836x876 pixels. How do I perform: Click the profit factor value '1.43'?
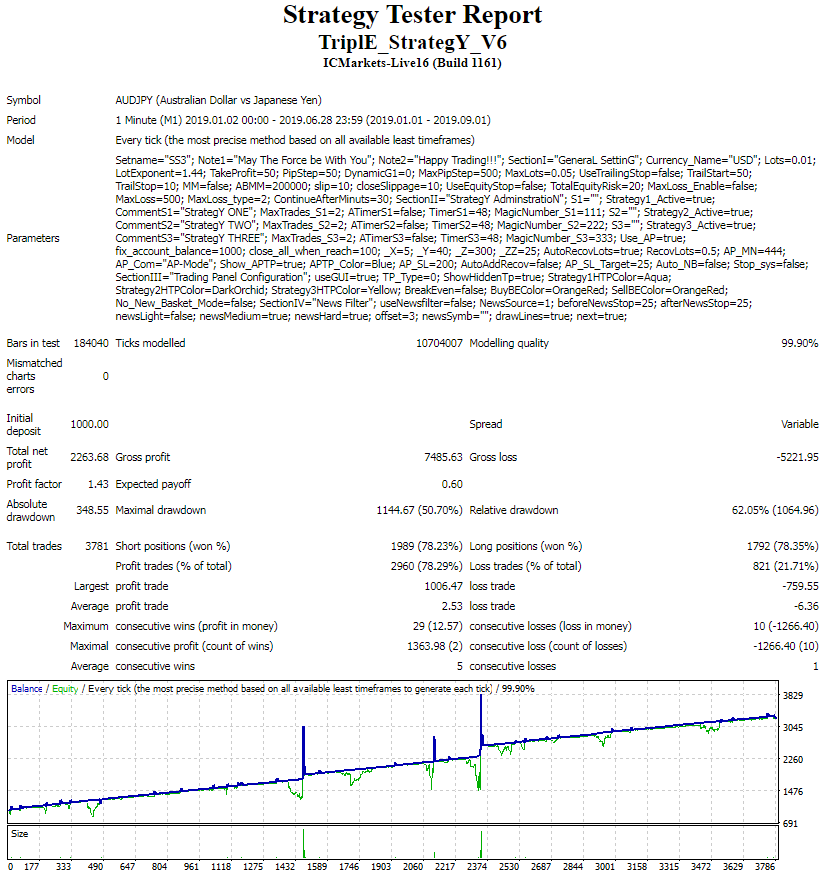(98, 484)
